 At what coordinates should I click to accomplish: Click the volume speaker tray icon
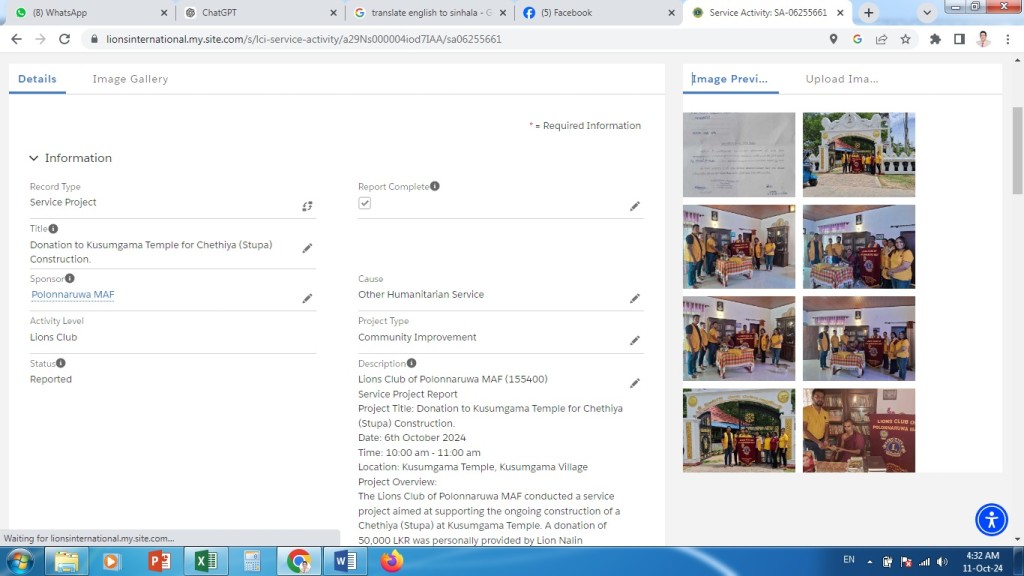(x=942, y=562)
